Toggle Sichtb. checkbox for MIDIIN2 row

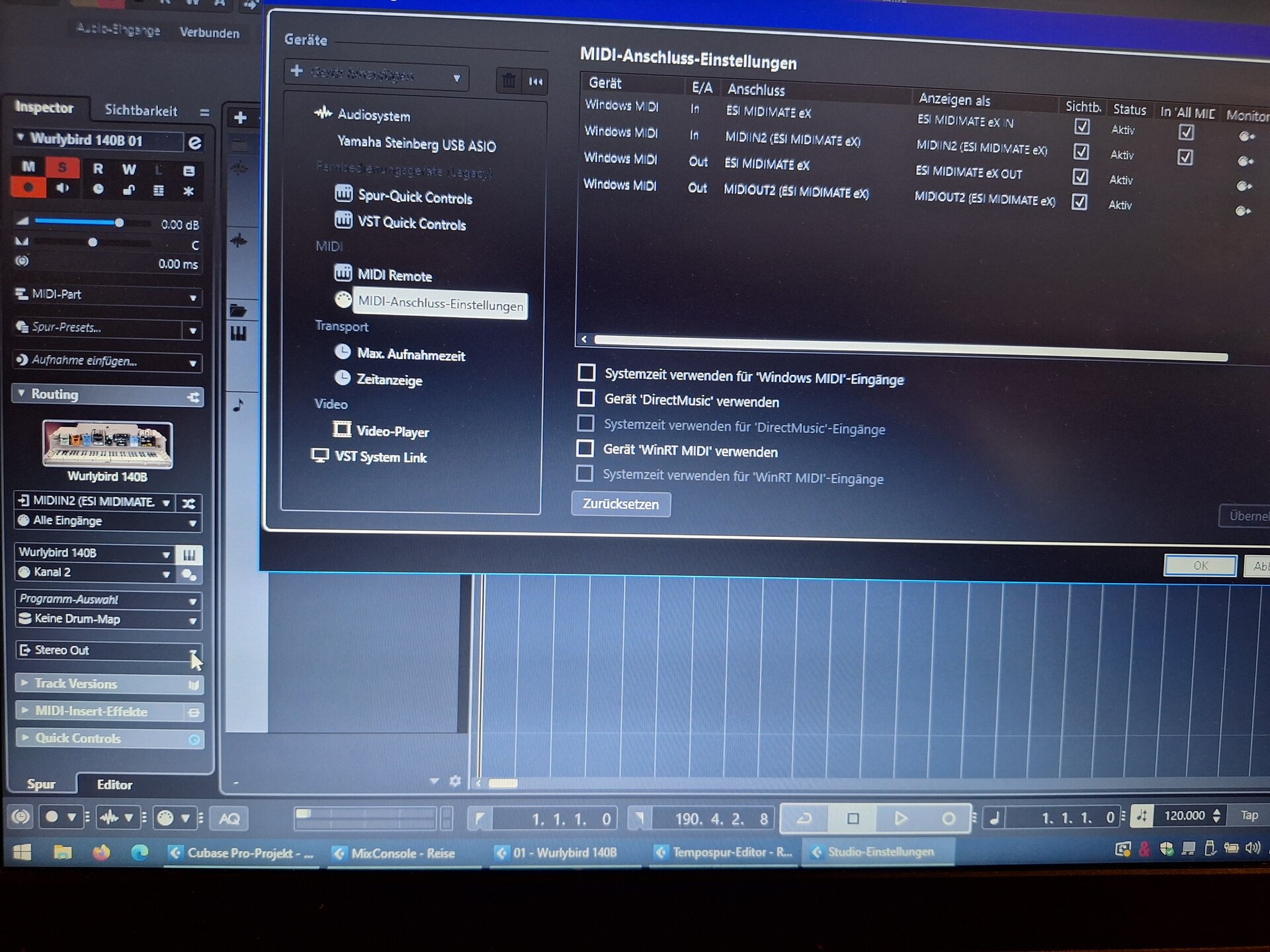[x=1081, y=151]
